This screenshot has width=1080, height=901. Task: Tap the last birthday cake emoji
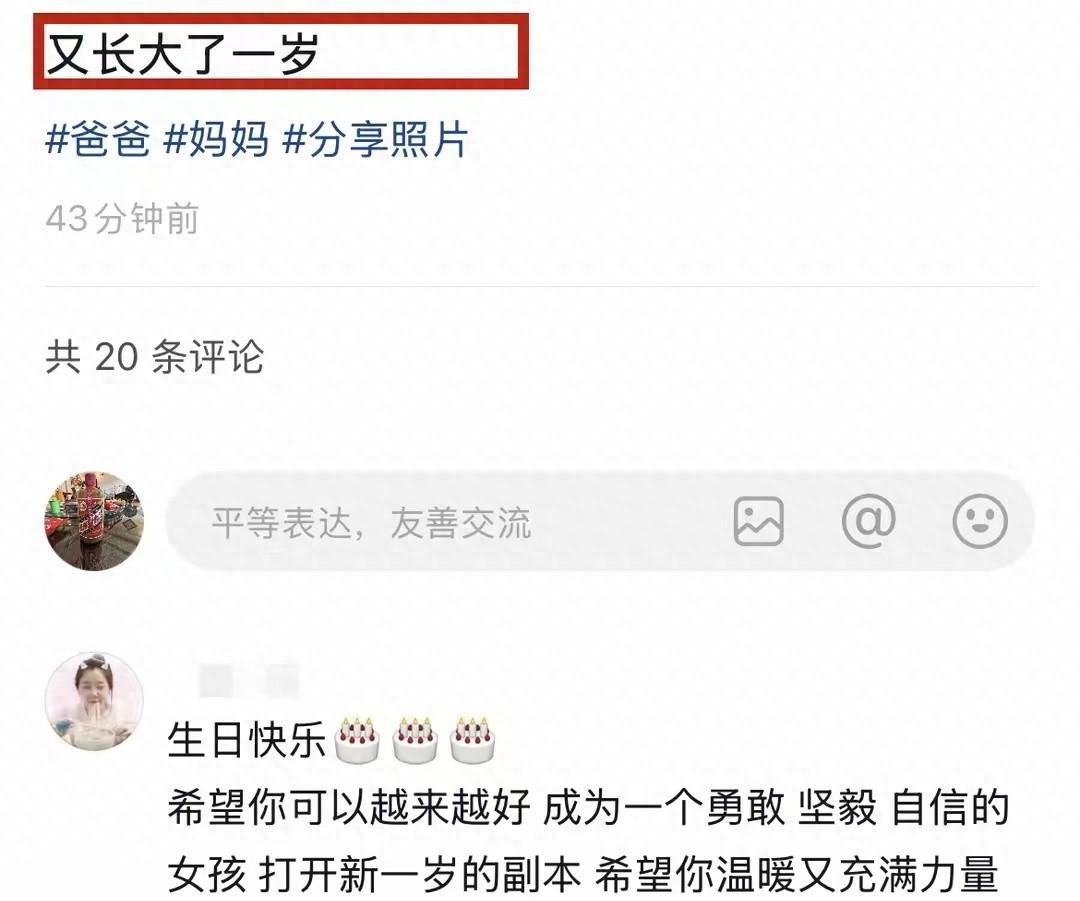coord(472,741)
